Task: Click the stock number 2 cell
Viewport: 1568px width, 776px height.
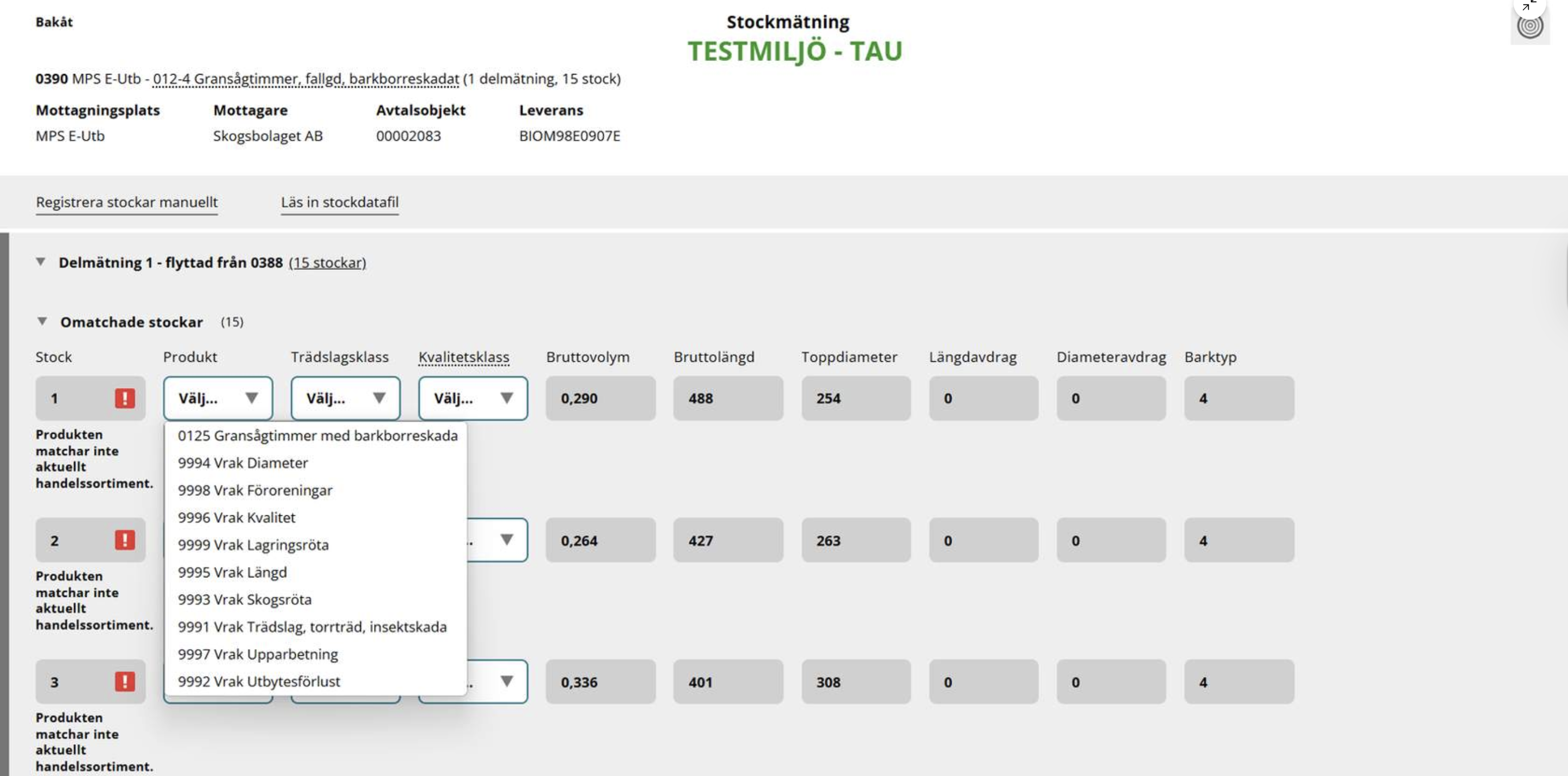Action: (90, 540)
